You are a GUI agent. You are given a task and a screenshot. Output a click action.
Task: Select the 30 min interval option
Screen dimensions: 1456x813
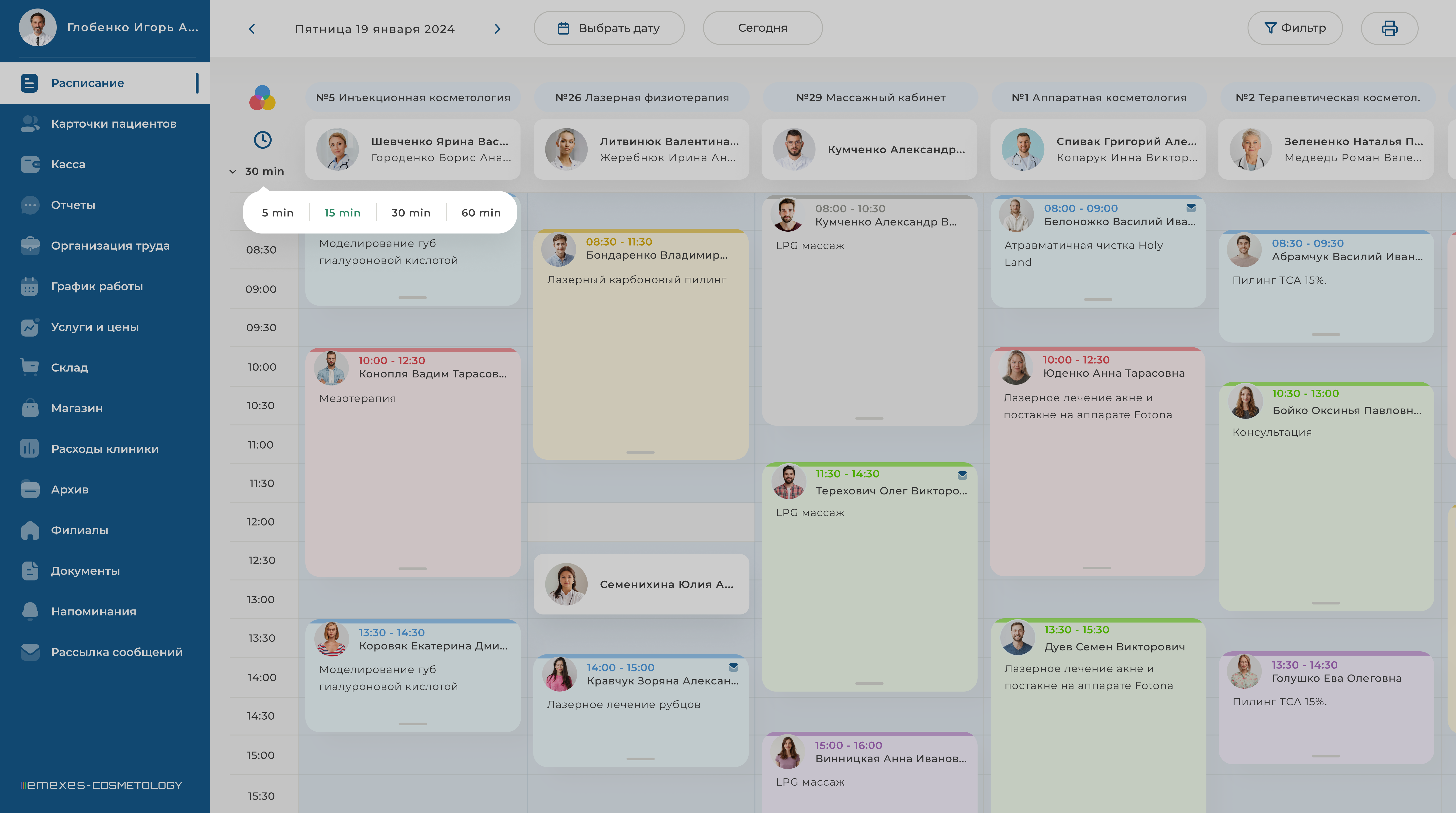point(411,213)
